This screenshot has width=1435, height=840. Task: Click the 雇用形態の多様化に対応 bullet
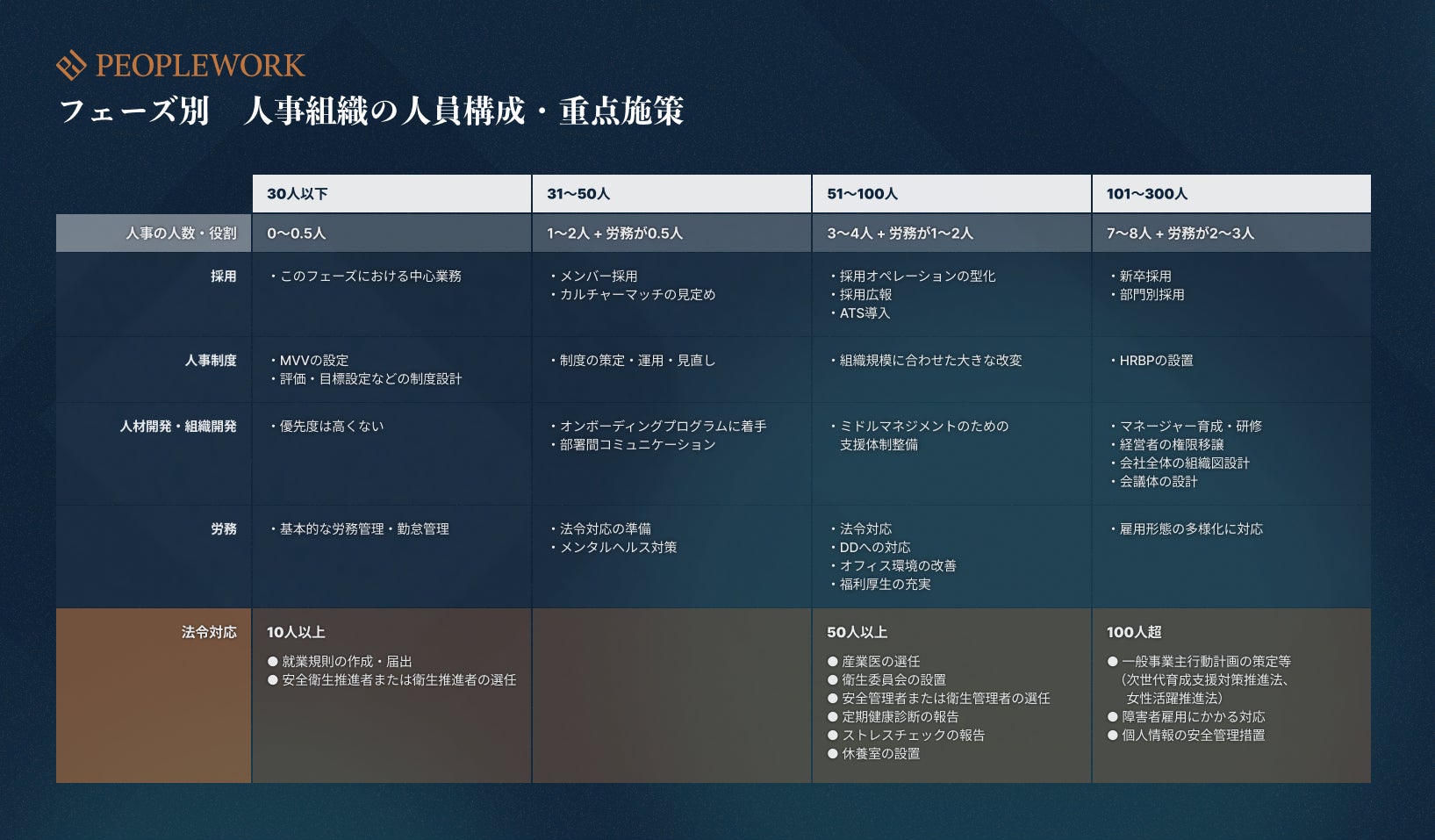point(1185,529)
